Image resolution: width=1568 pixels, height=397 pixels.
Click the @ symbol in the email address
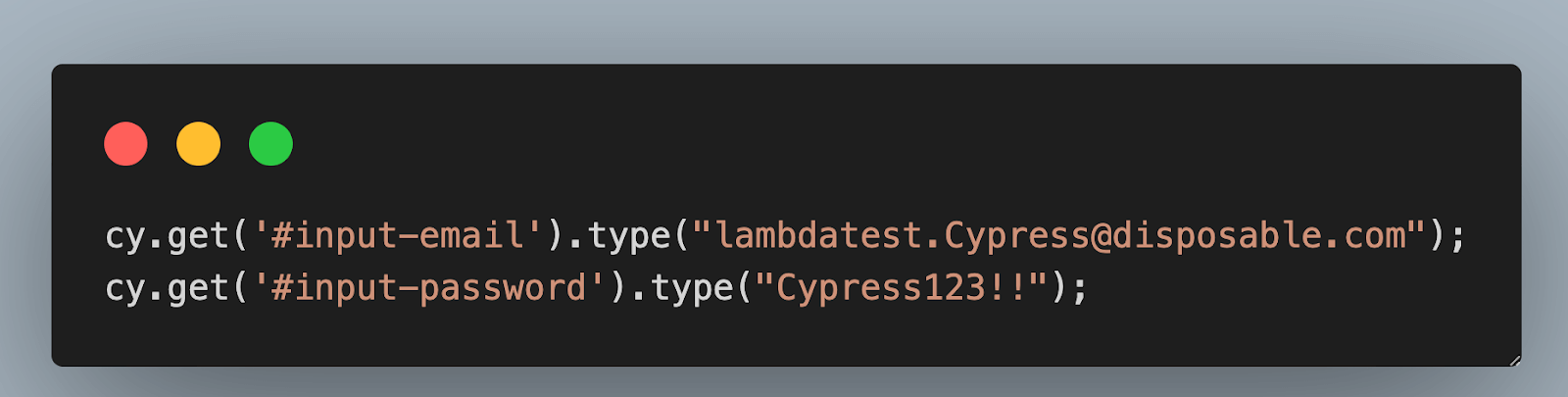1101,237
